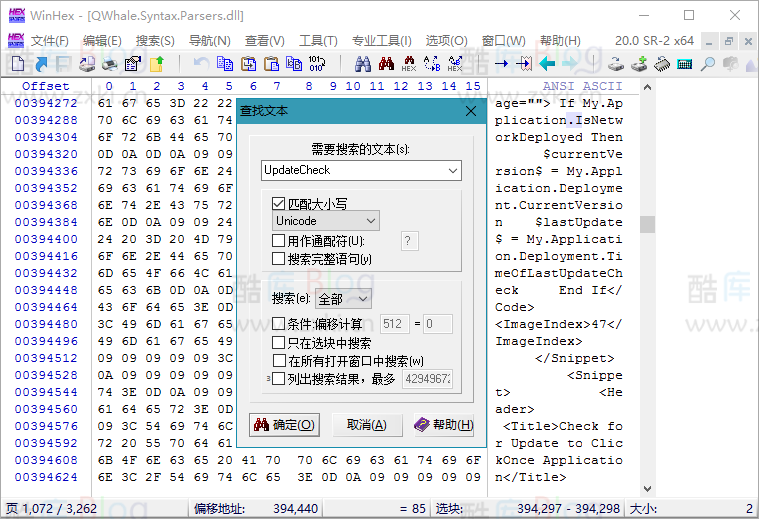Image resolution: width=759 pixels, height=519 pixels.
Task: Click the max results 4294967 field
Action: [427, 379]
